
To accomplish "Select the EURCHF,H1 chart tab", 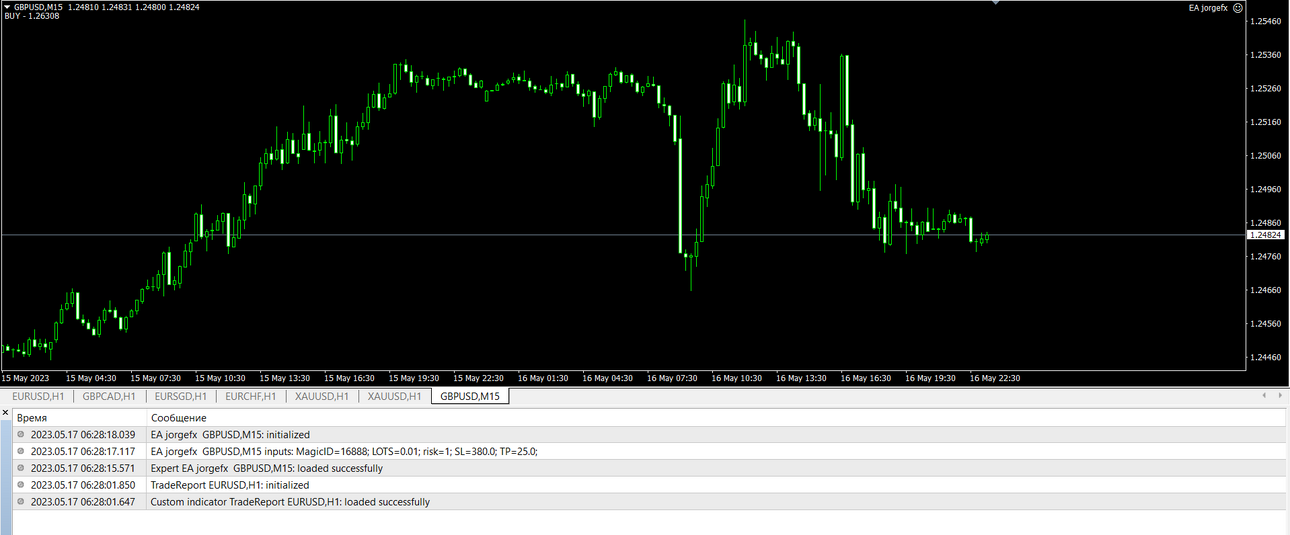I will [x=251, y=397].
